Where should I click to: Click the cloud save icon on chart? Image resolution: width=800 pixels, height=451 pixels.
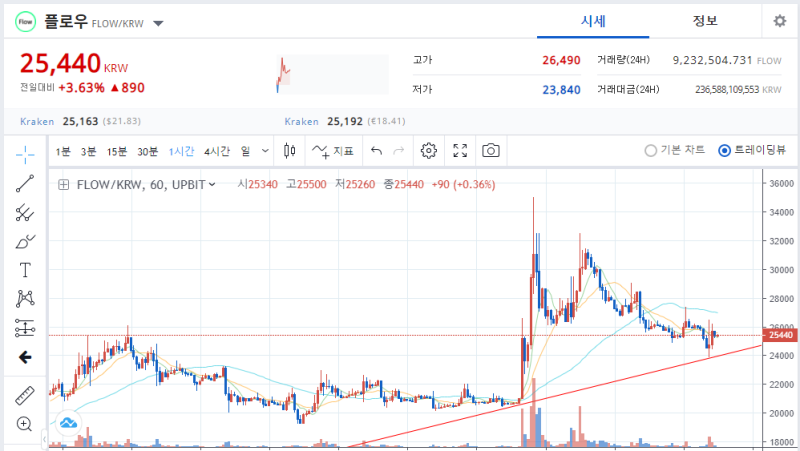(x=68, y=422)
